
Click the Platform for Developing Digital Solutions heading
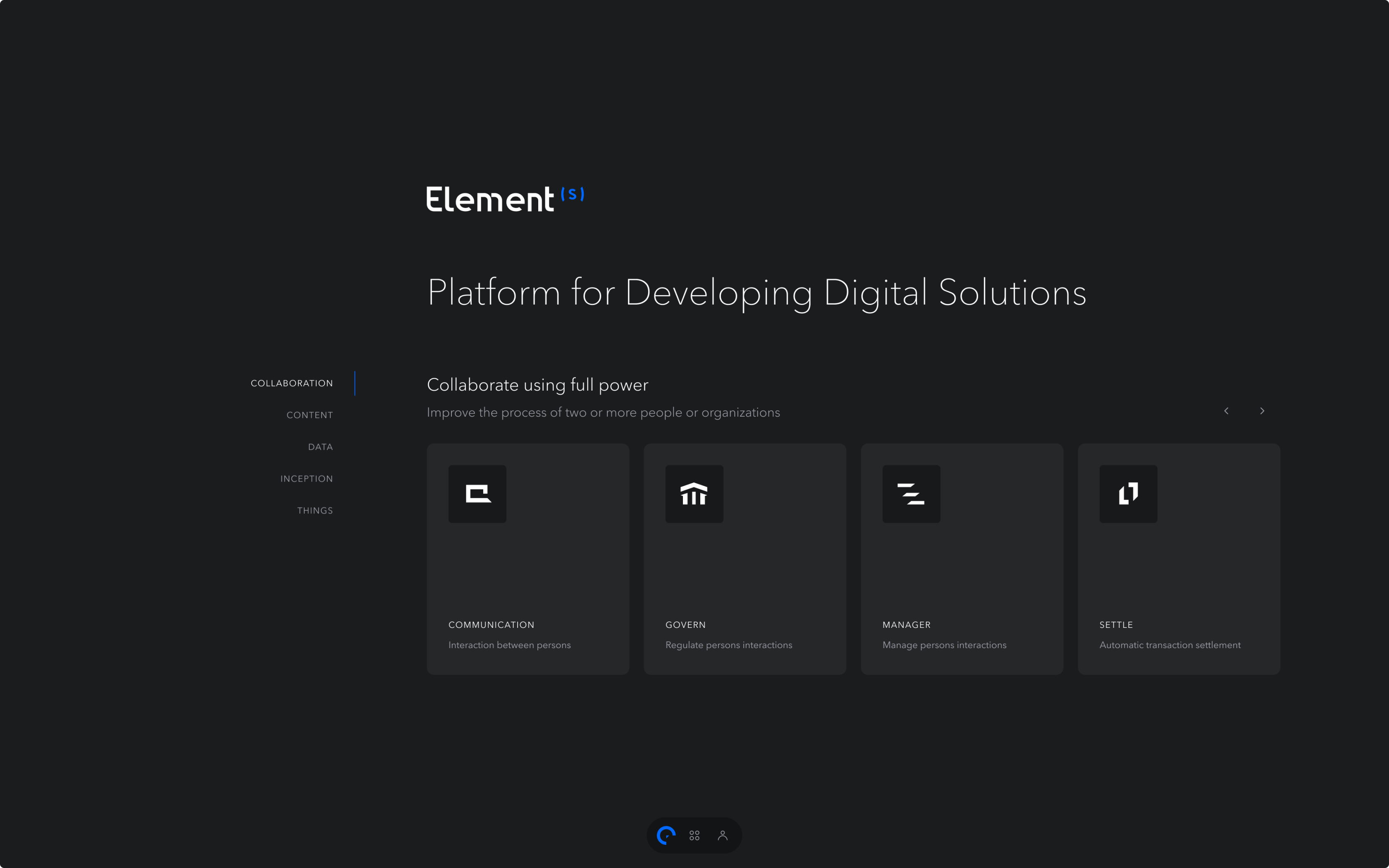click(x=757, y=293)
